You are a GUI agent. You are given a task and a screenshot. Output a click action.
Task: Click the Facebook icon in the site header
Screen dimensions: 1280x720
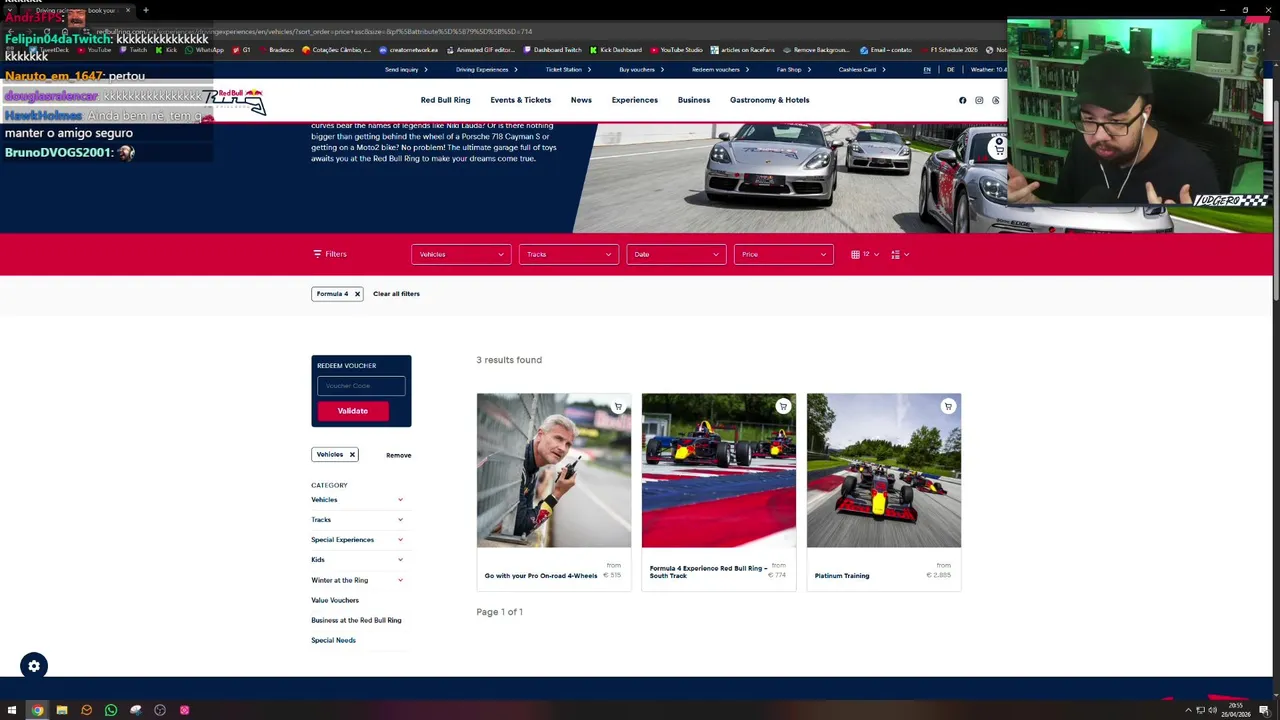tap(962, 100)
